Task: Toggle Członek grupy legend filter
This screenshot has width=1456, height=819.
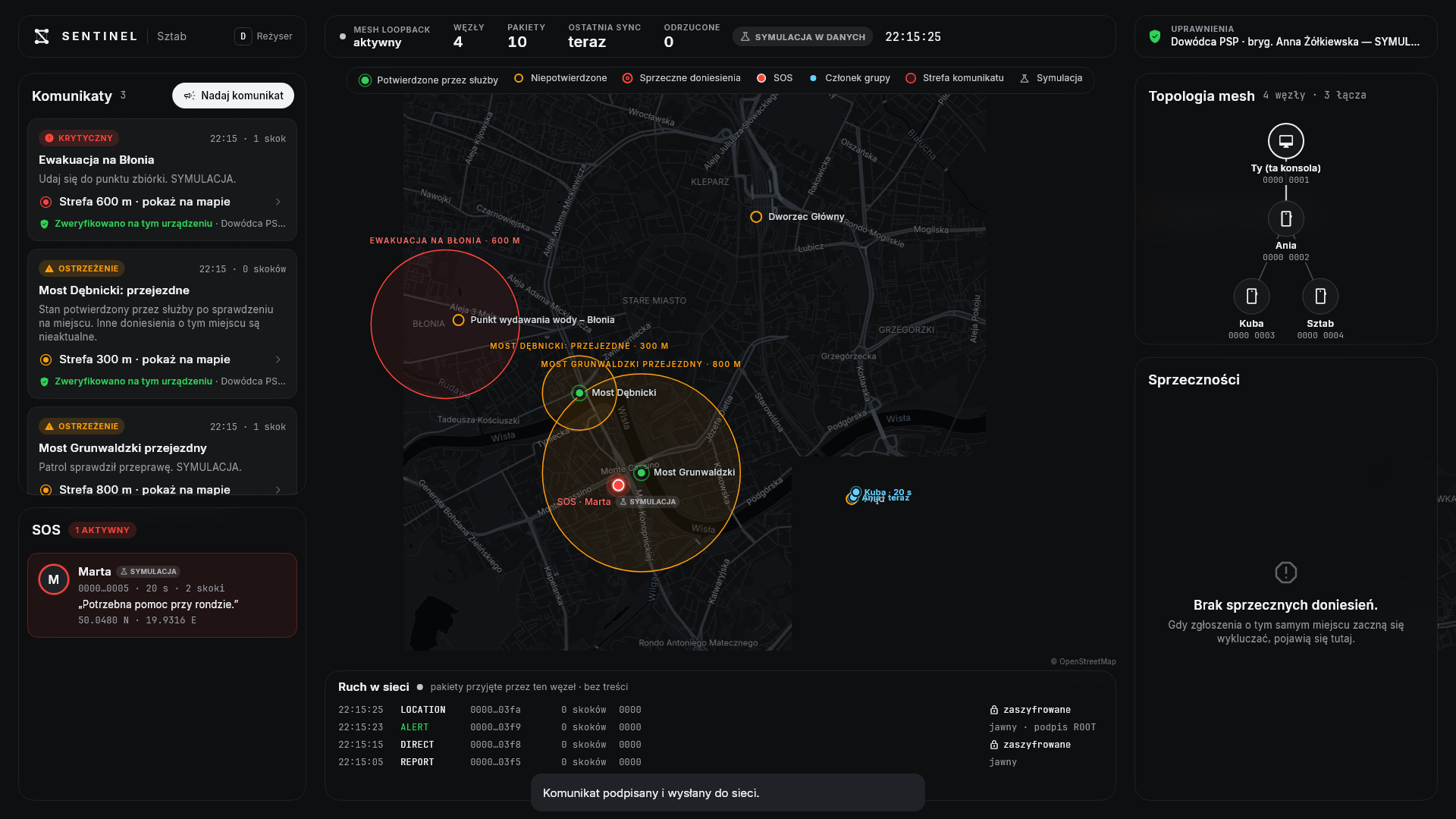Action: (849, 78)
